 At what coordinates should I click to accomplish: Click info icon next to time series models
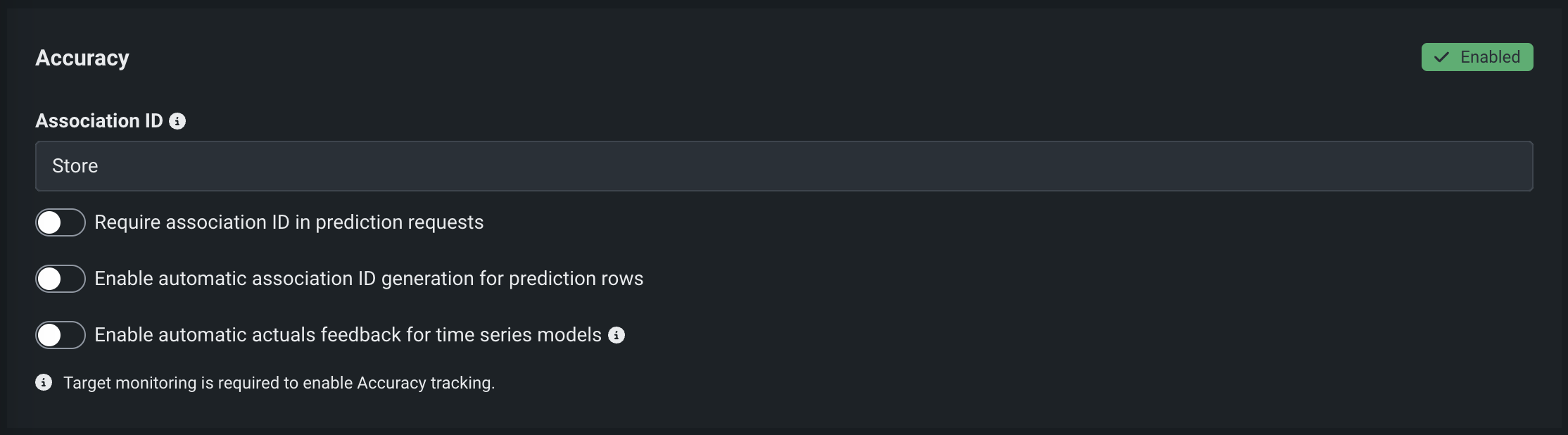(617, 335)
